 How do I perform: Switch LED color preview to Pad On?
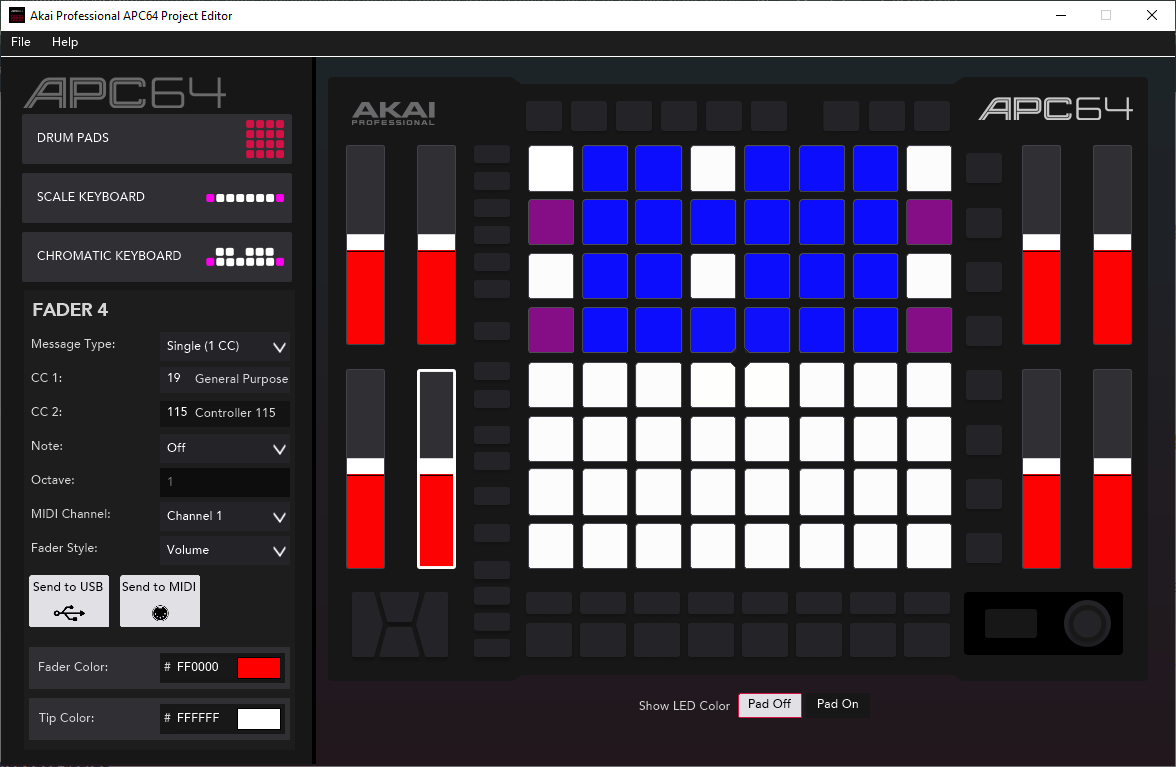(x=837, y=705)
